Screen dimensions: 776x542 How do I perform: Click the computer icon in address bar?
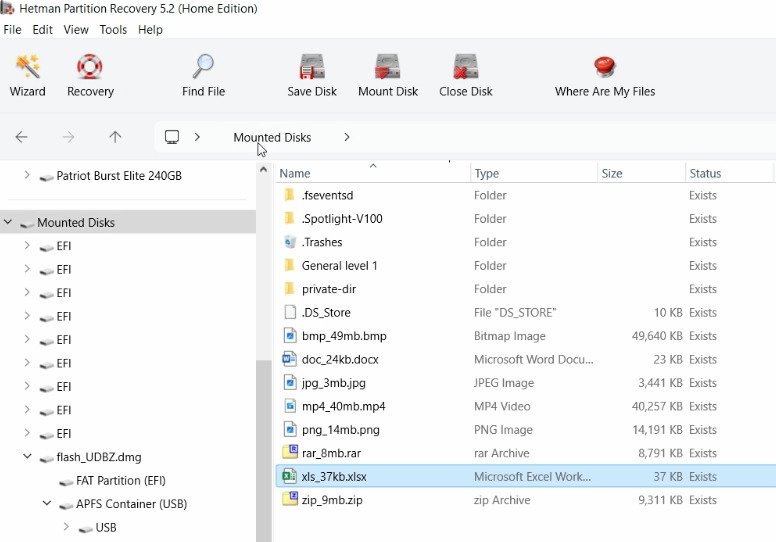point(172,137)
